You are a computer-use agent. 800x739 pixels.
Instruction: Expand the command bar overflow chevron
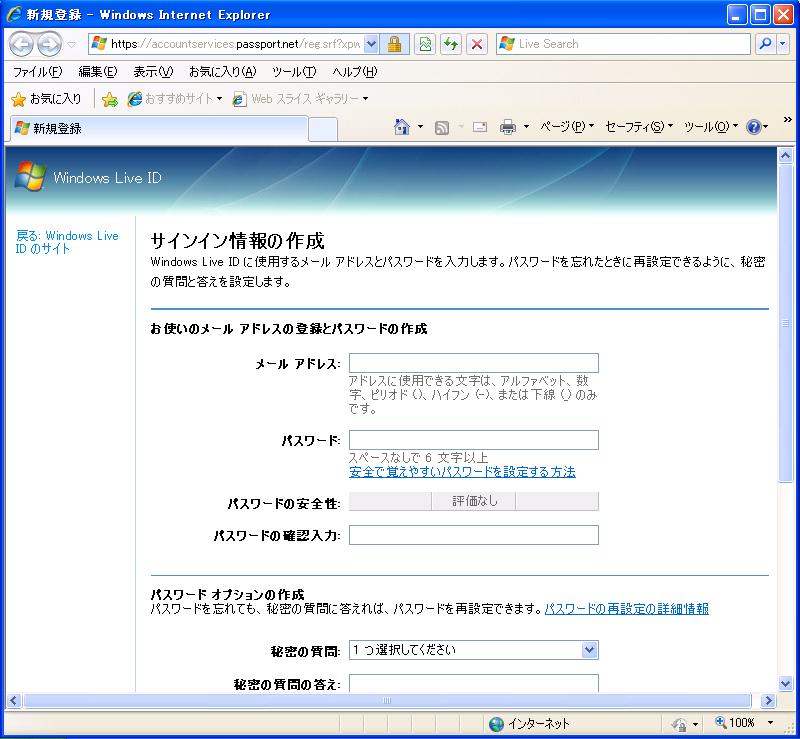788,119
